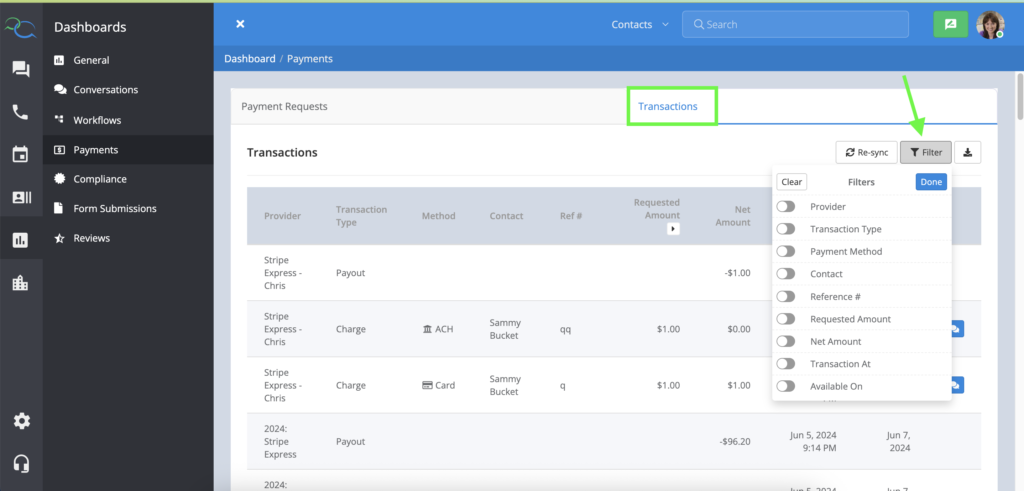Click the -$1.00 net amount cell

(x=737, y=273)
